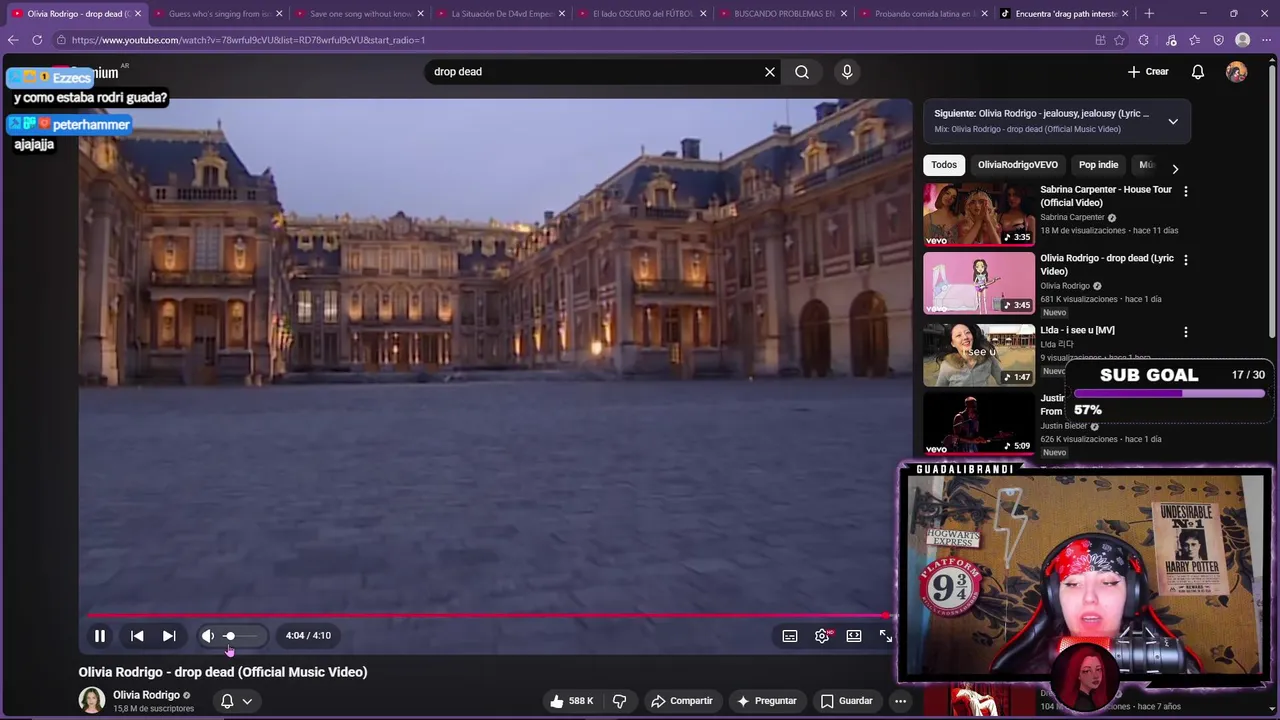1280x720 pixels.
Task: Bookmark this page star icon
Action: 1119,40
